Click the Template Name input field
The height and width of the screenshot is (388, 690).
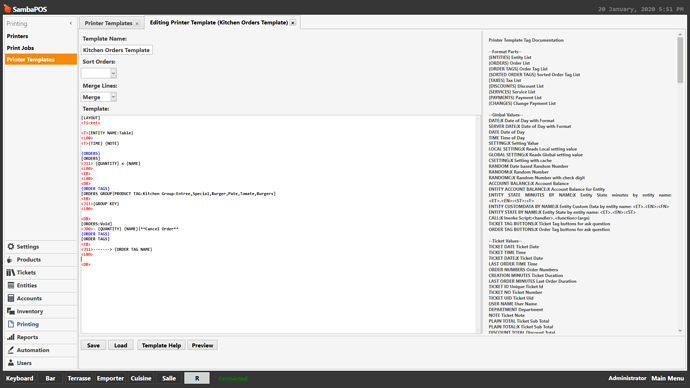pyautogui.click(x=117, y=50)
